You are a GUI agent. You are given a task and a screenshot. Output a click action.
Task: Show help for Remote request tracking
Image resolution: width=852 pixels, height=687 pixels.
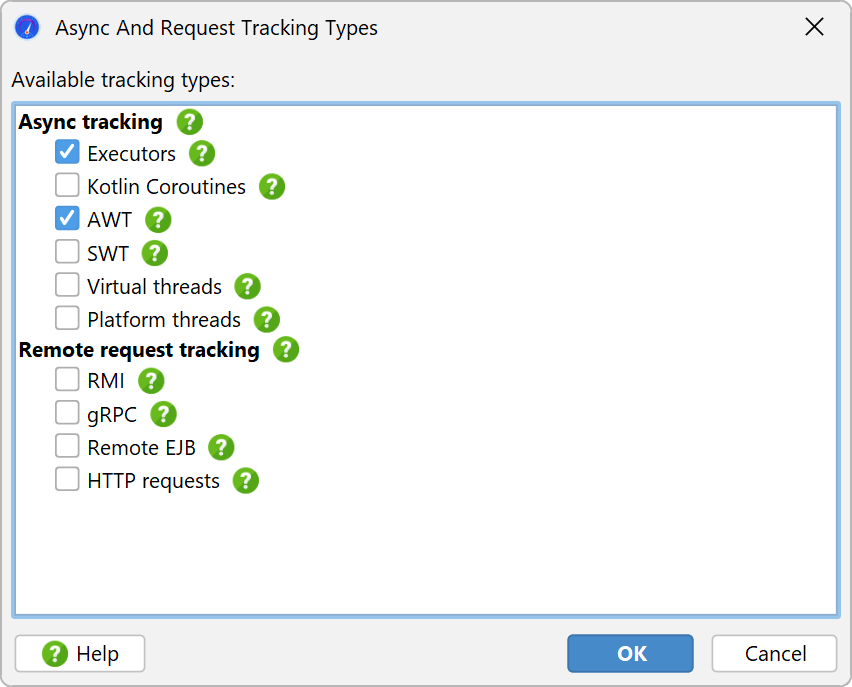tap(286, 349)
